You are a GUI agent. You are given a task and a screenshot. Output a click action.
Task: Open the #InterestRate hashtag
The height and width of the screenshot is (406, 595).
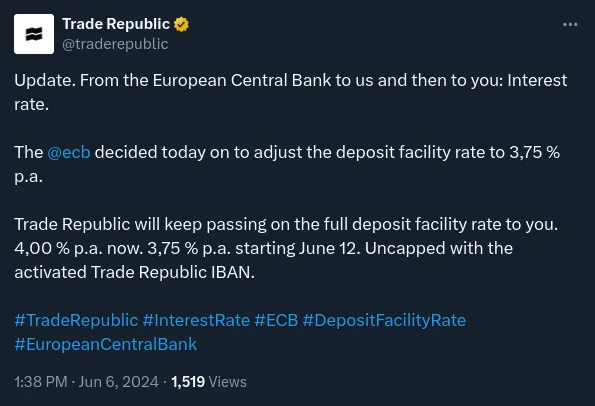click(196, 320)
